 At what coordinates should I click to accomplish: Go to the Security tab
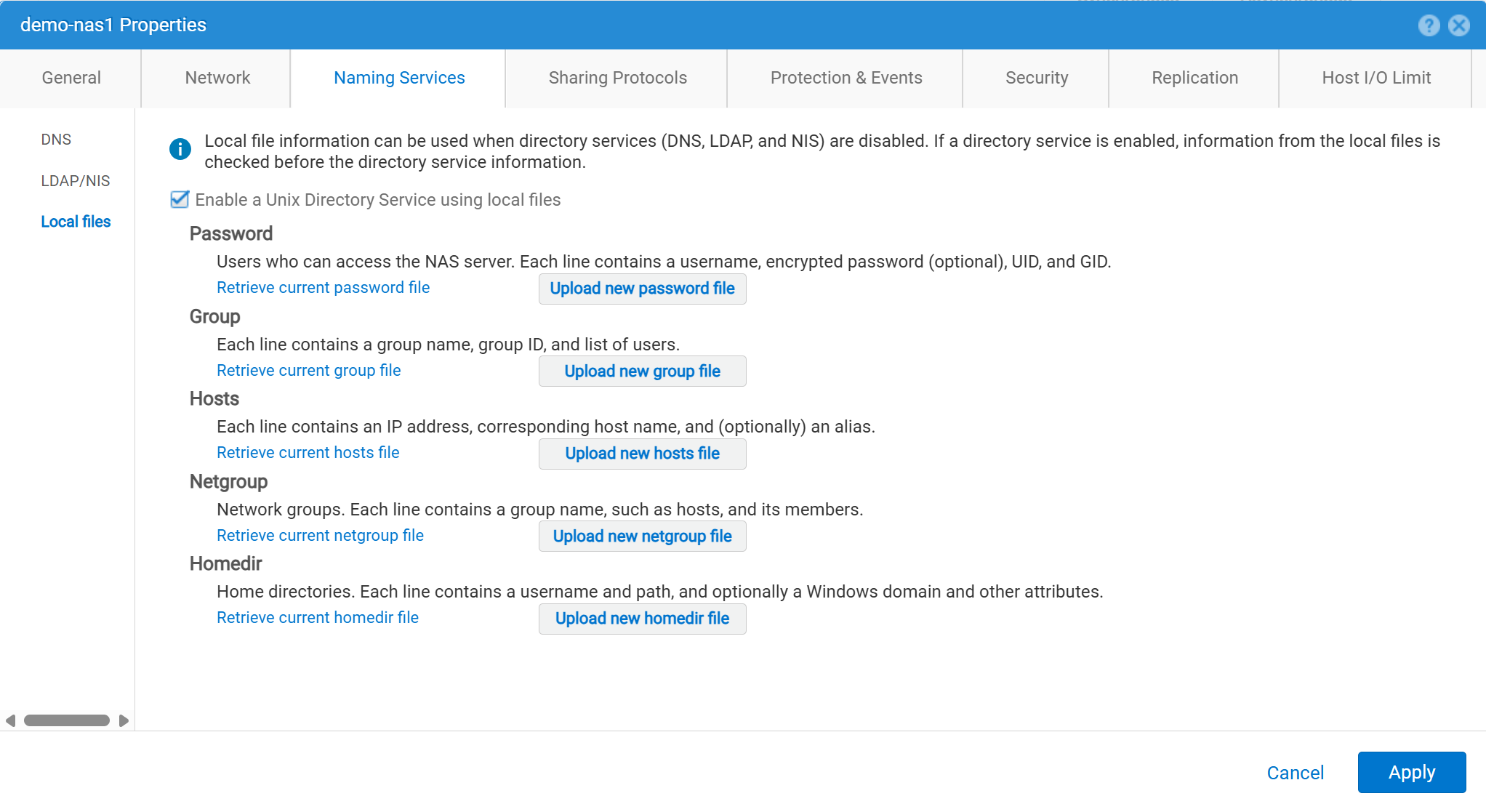(x=1036, y=78)
